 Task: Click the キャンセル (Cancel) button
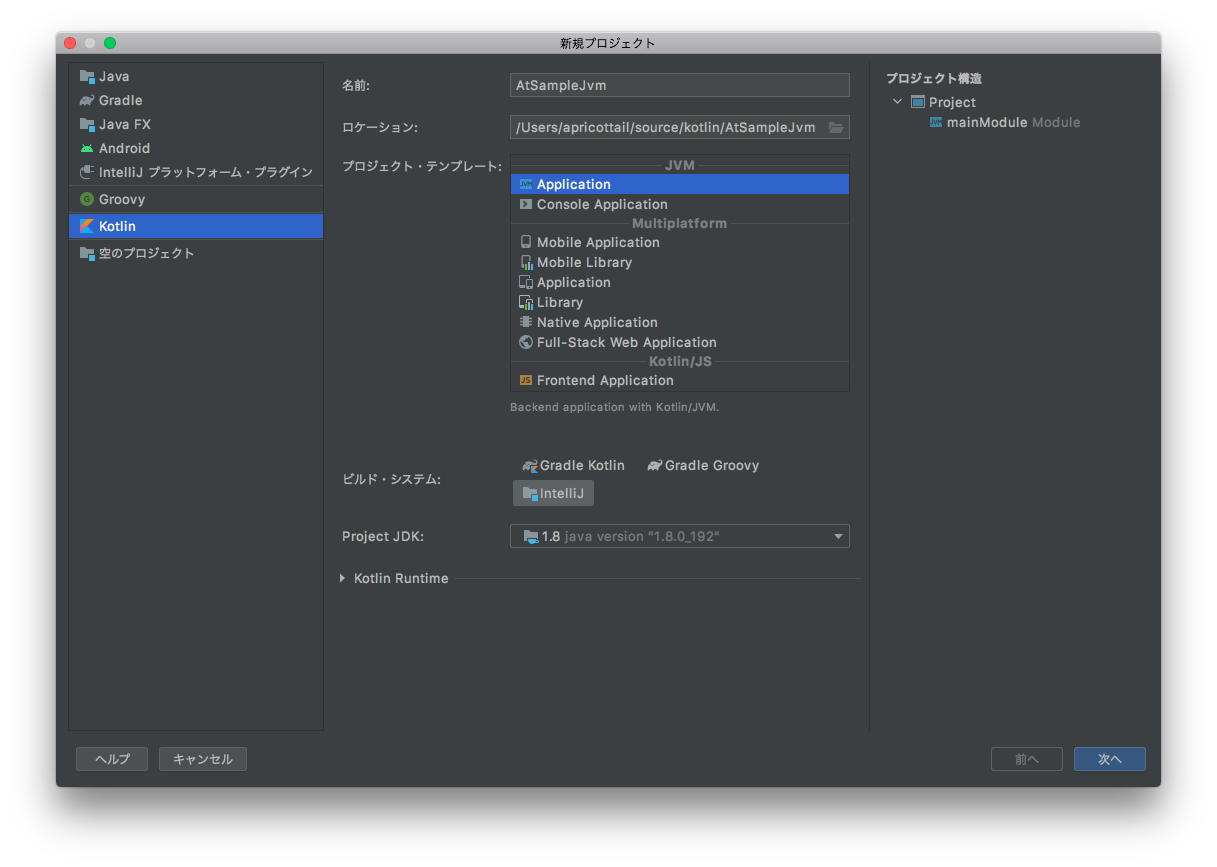[203, 759]
